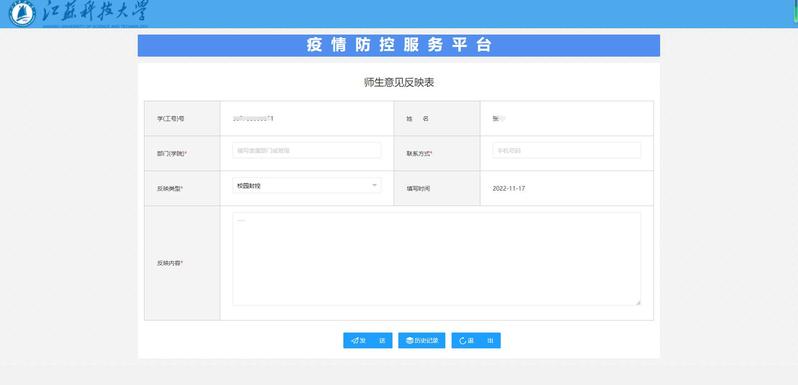Screen dimensions: 798x385
Task: Click the 2022-11-17 fill date value
Action: pos(509,188)
